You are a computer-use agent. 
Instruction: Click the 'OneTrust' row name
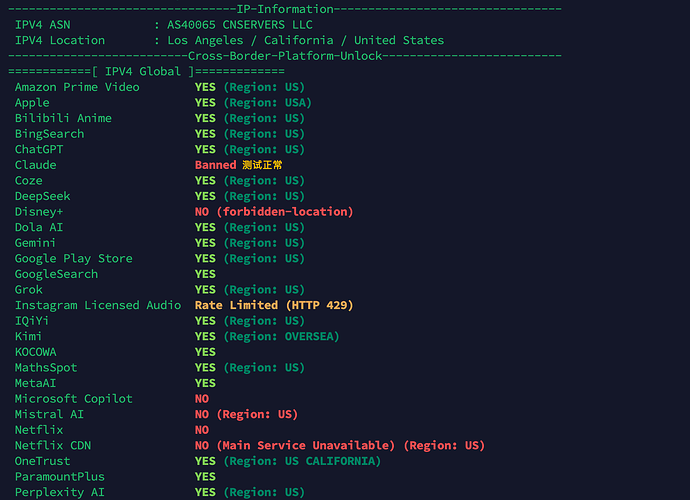point(43,461)
